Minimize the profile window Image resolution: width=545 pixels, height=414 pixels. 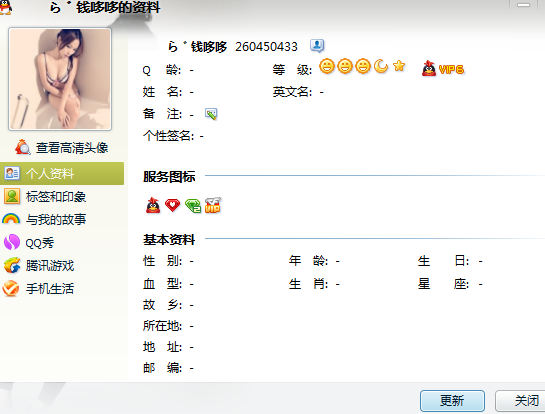523,5
